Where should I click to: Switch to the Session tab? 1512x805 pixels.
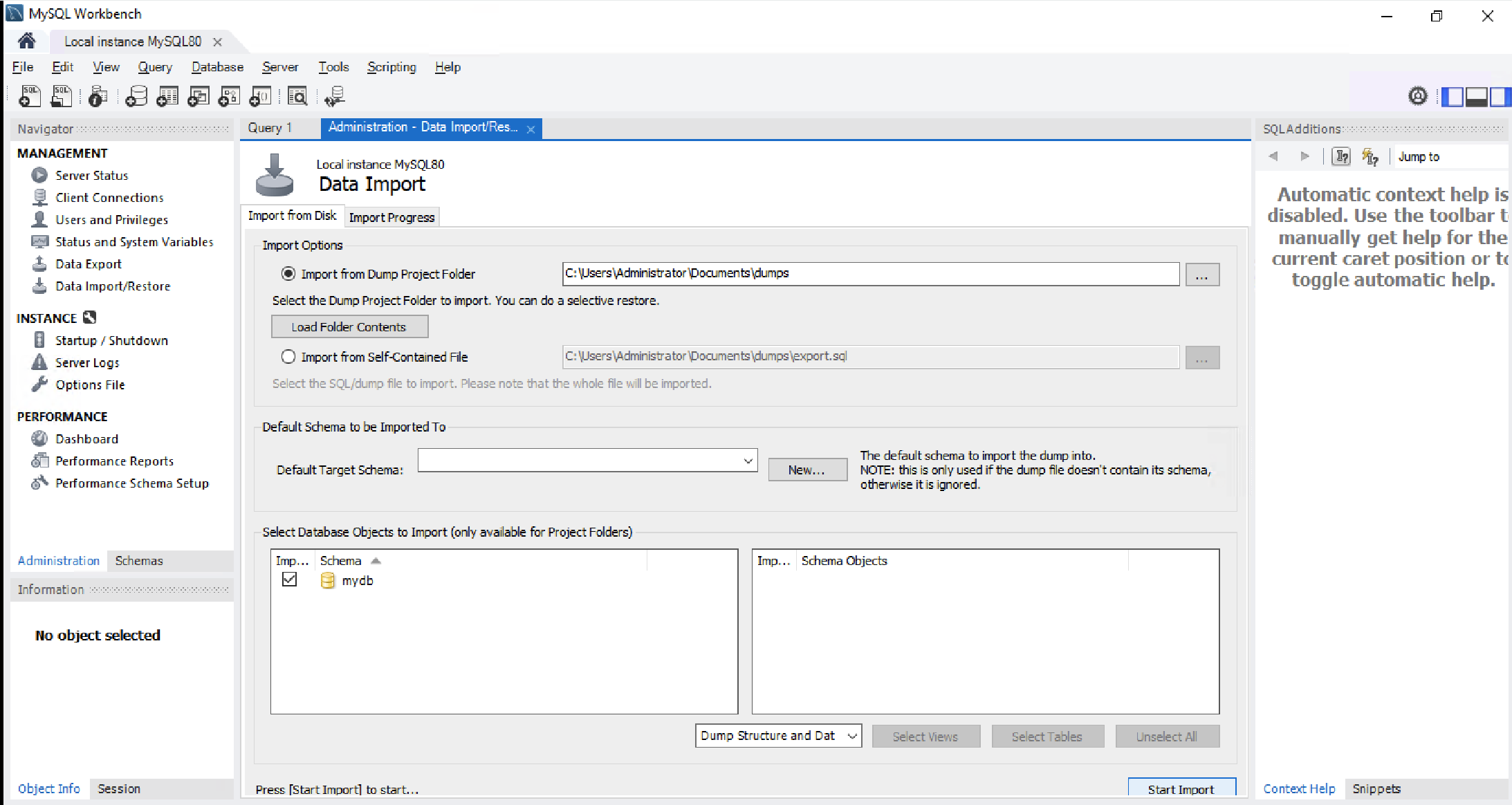coord(119,789)
